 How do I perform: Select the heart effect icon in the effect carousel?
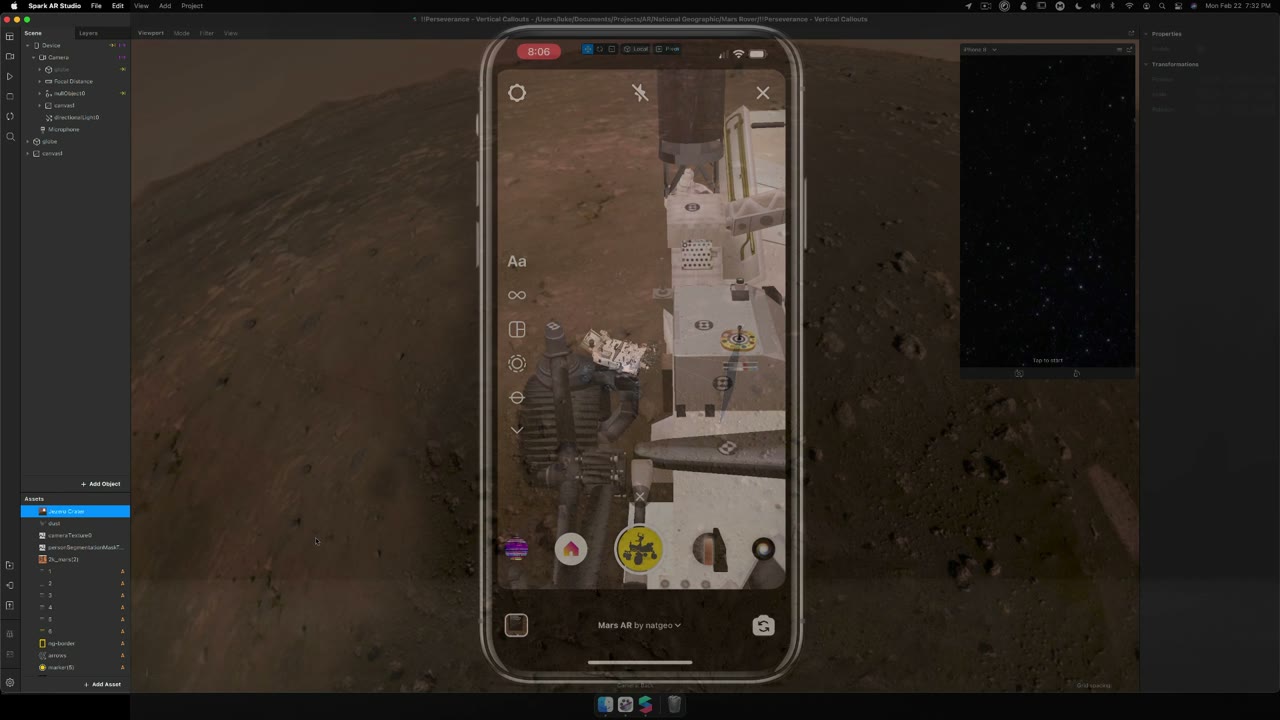[570, 548]
